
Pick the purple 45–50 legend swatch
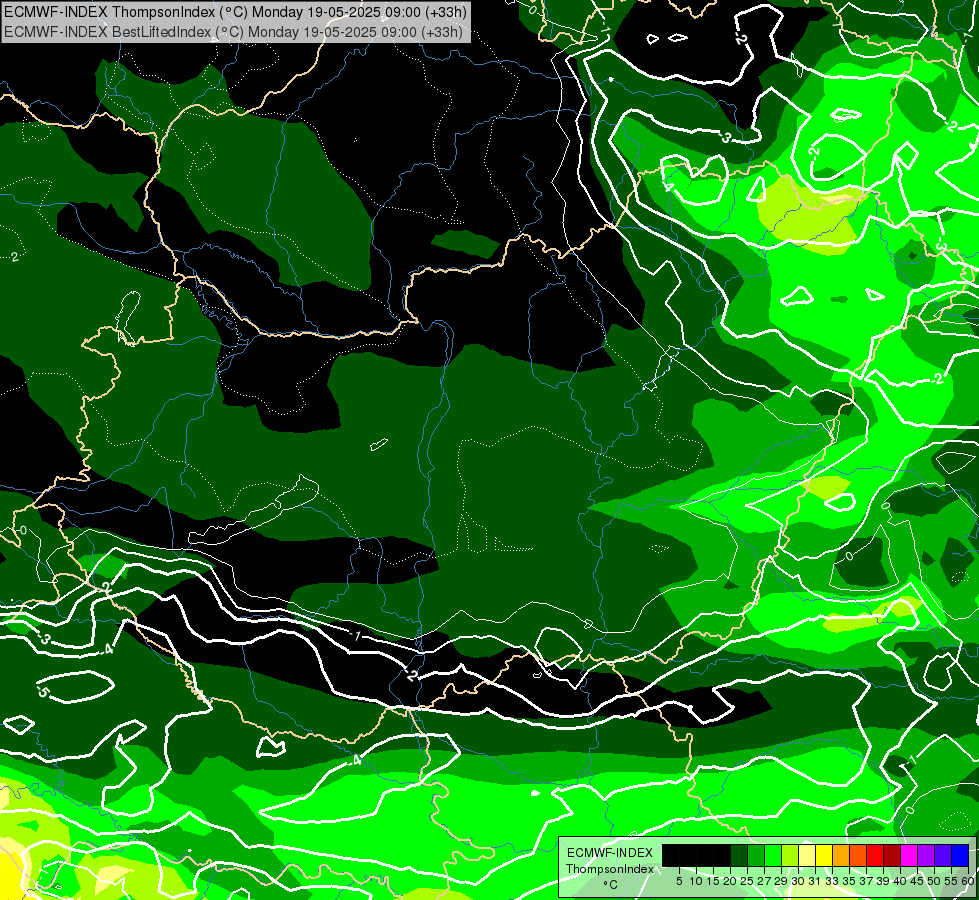tap(926, 856)
